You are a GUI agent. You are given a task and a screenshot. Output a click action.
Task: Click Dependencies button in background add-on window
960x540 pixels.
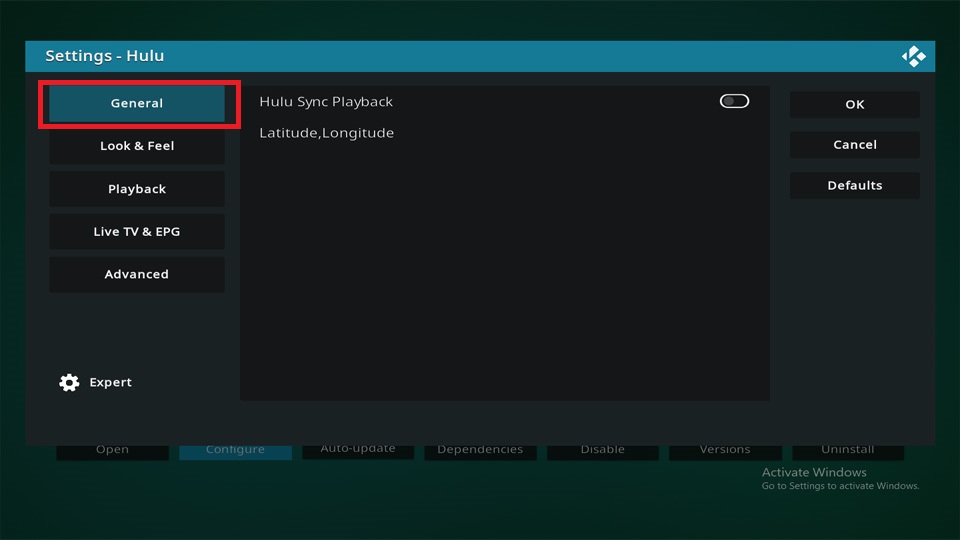480,452
